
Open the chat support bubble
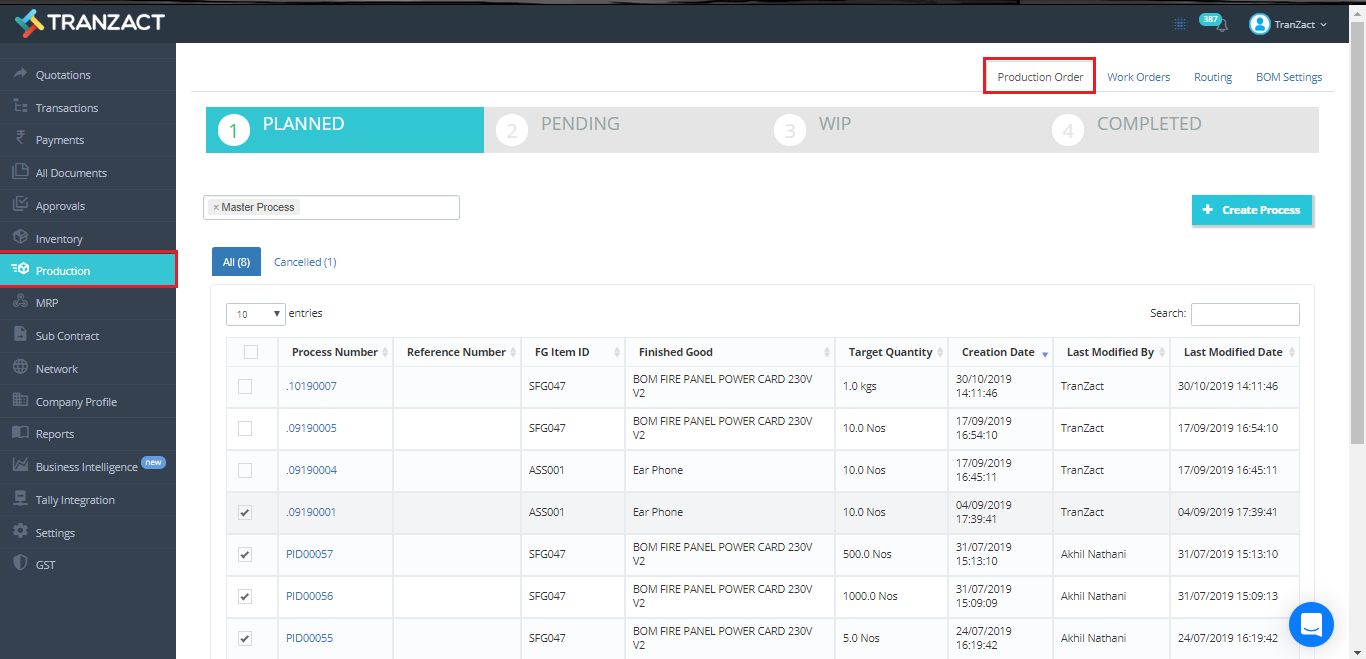click(x=1311, y=625)
